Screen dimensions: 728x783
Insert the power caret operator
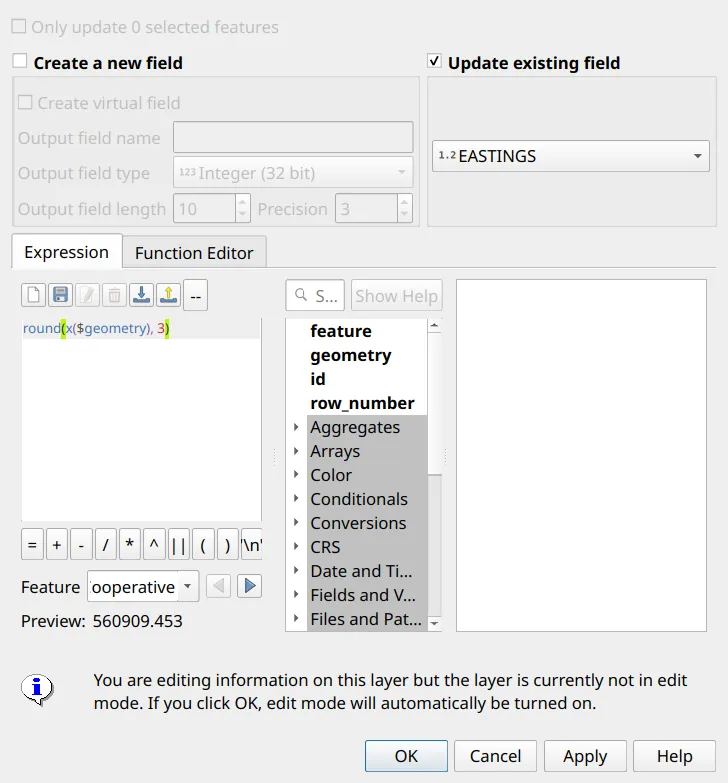click(x=154, y=544)
